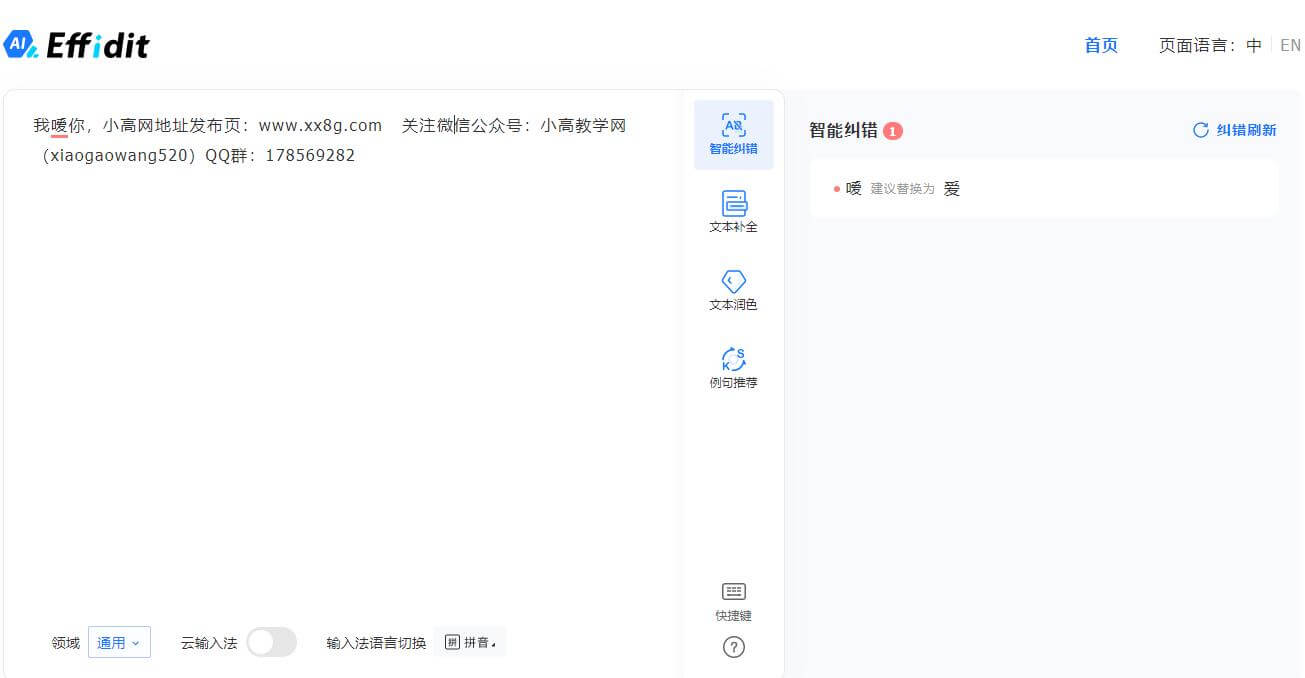Expand the domain selector under 领域
1305x678 pixels.
point(119,641)
